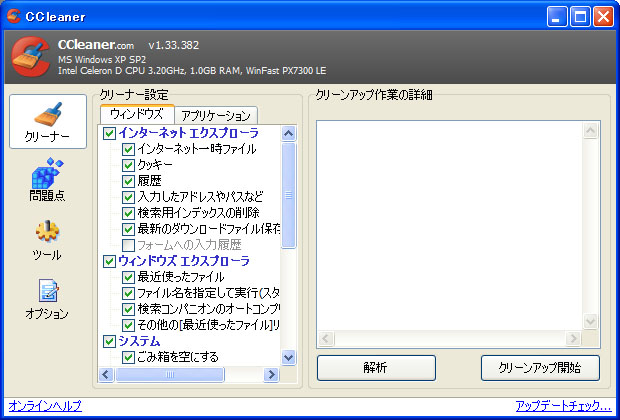Open the オプション options icon
The width and height of the screenshot is (620, 420).
(x=47, y=299)
